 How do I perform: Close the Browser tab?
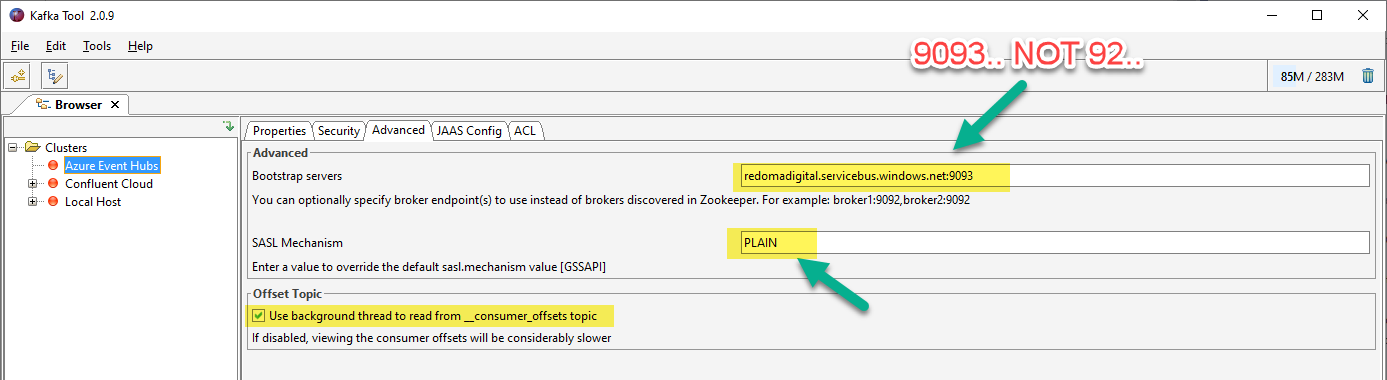pyautogui.click(x=114, y=105)
